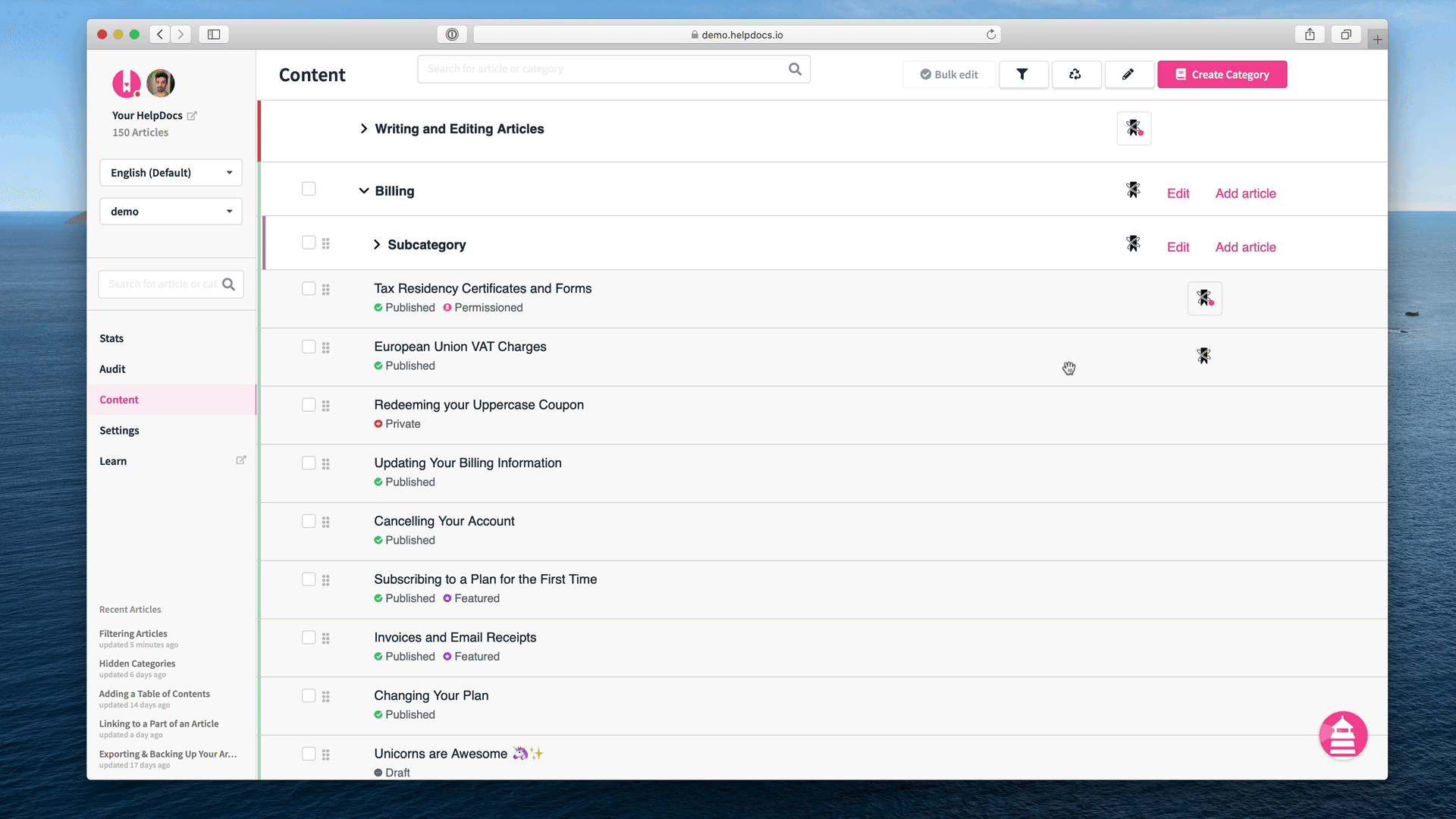Click the browser address bar
The width and height of the screenshot is (1456, 819).
click(737, 35)
